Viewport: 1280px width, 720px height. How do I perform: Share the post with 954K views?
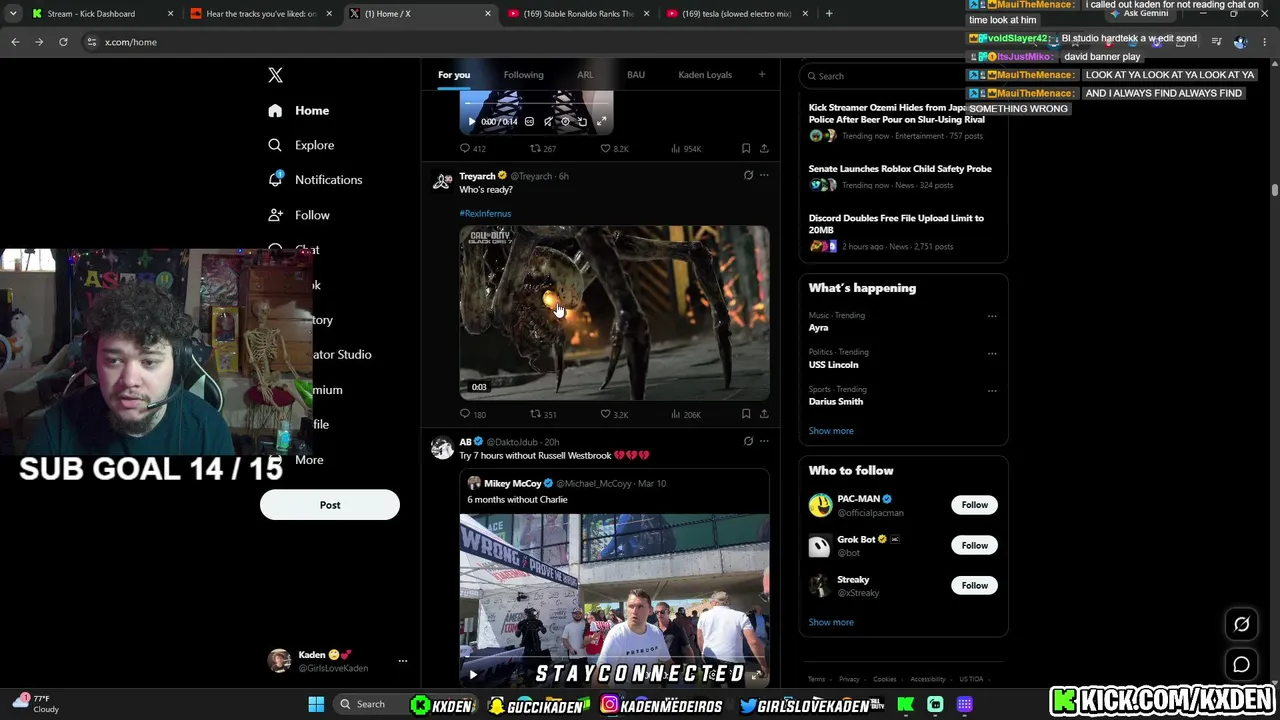click(764, 149)
